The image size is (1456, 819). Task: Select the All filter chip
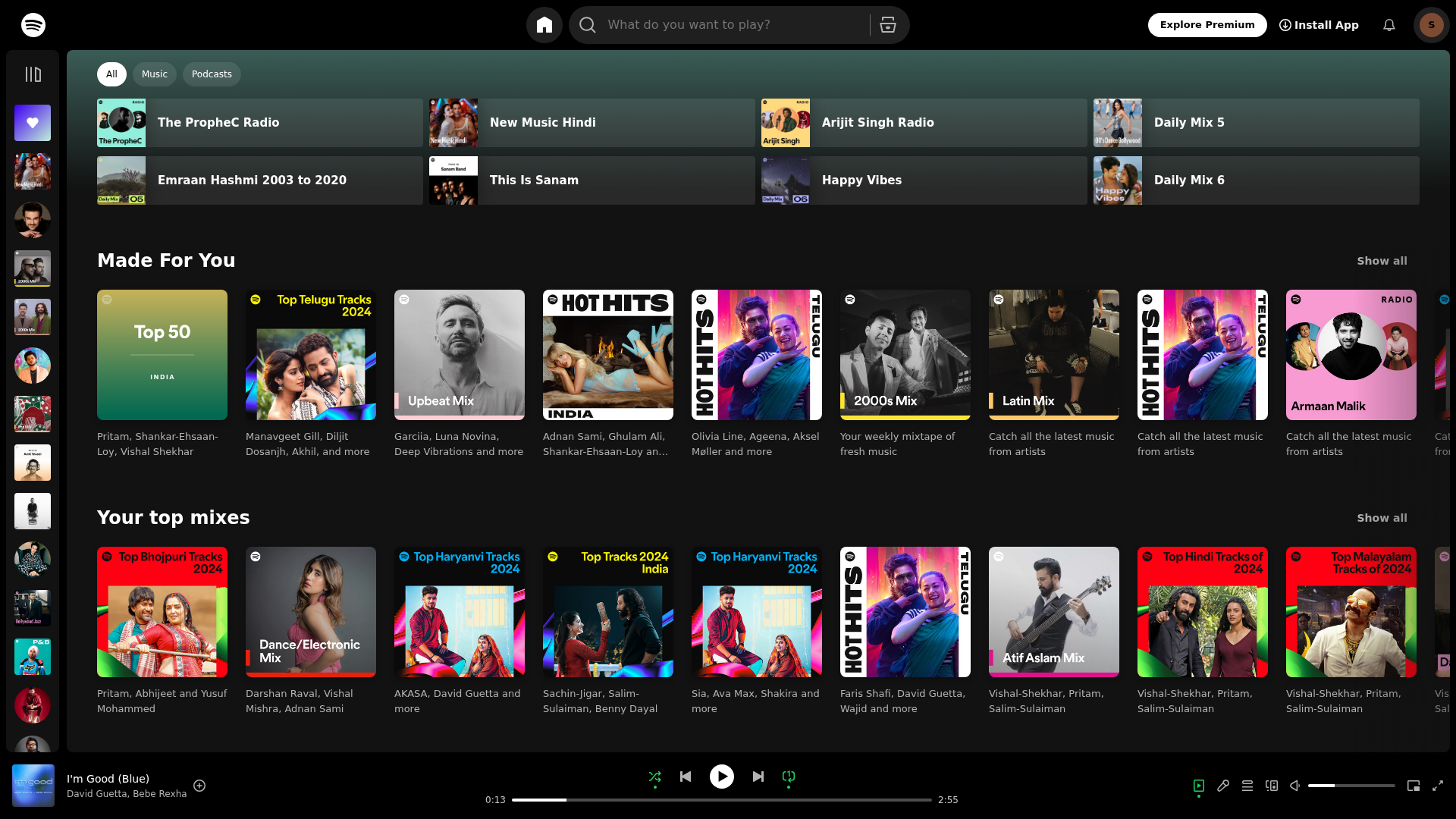tap(111, 74)
